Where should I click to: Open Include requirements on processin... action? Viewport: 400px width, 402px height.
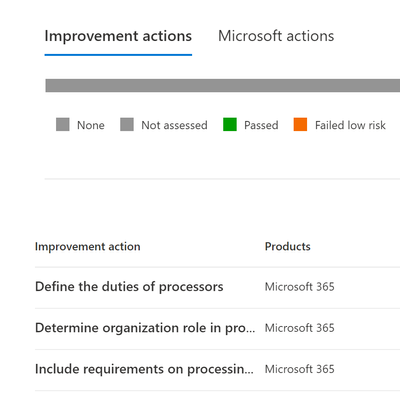pos(144,369)
